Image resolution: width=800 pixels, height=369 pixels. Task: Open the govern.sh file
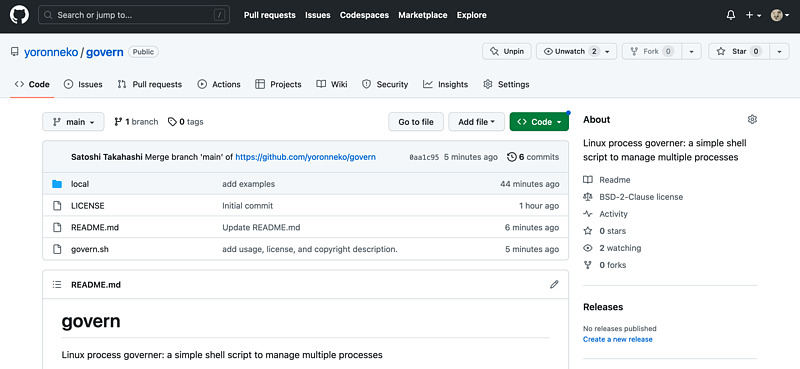pos(90,249)
